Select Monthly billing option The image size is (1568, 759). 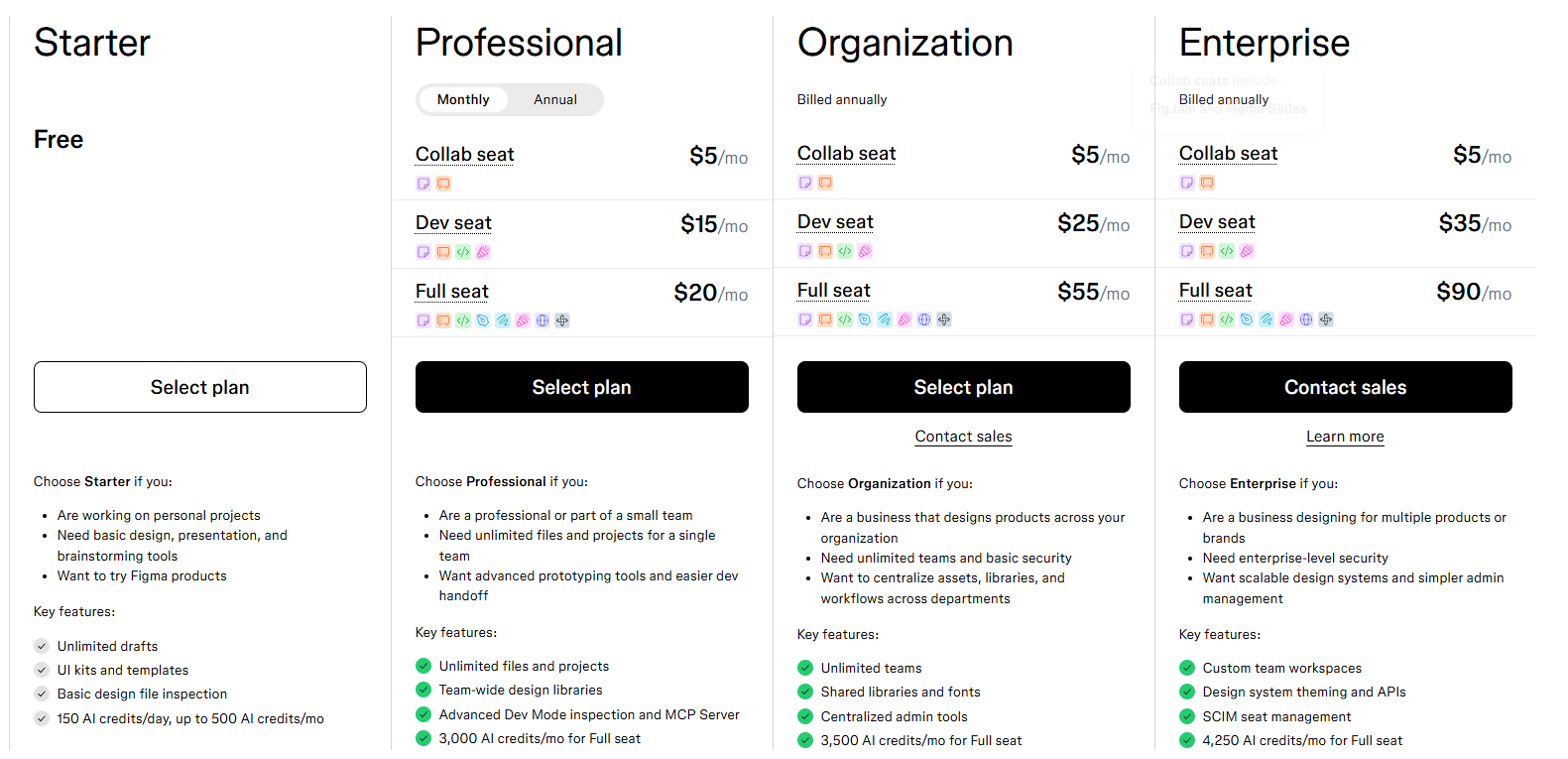click(x=462, y=99)
